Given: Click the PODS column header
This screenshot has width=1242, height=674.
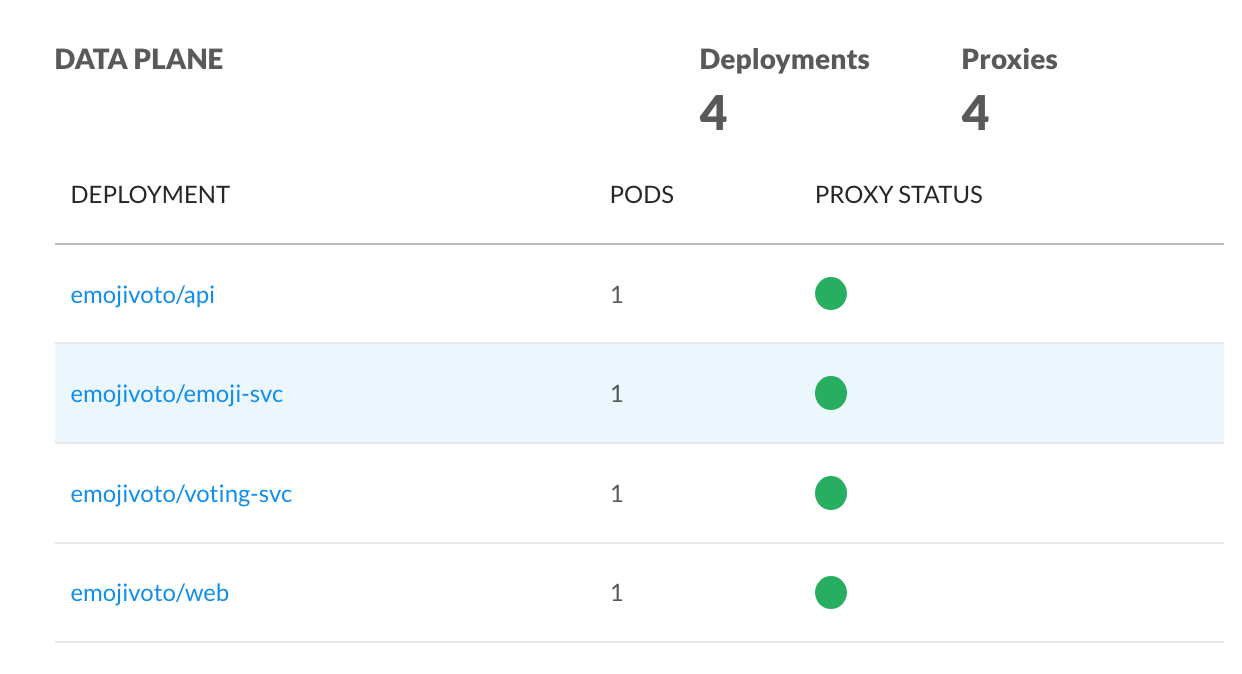Looking at the screenshot, I should [641, 195].
